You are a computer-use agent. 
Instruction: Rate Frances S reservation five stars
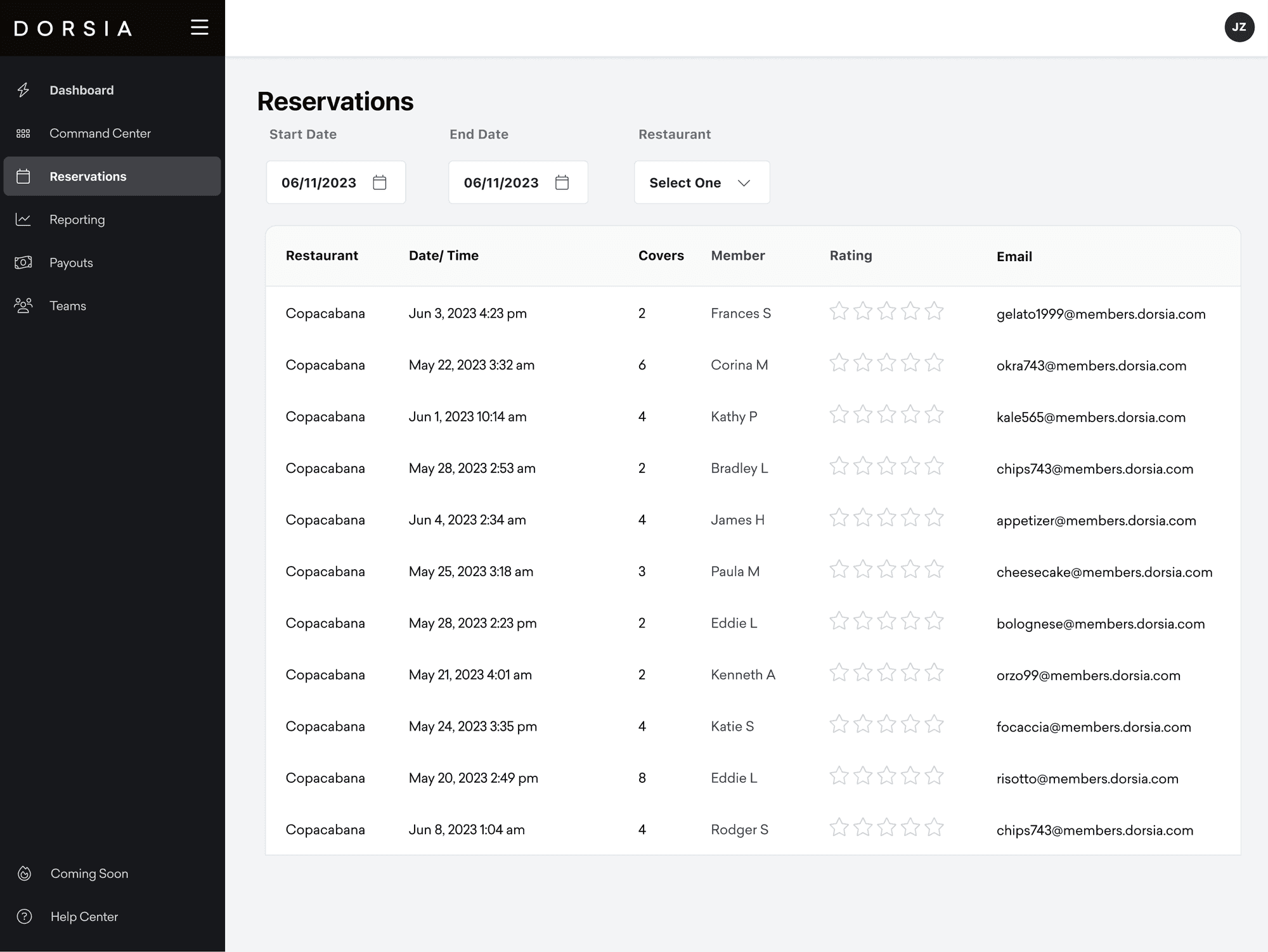[934, 311]
